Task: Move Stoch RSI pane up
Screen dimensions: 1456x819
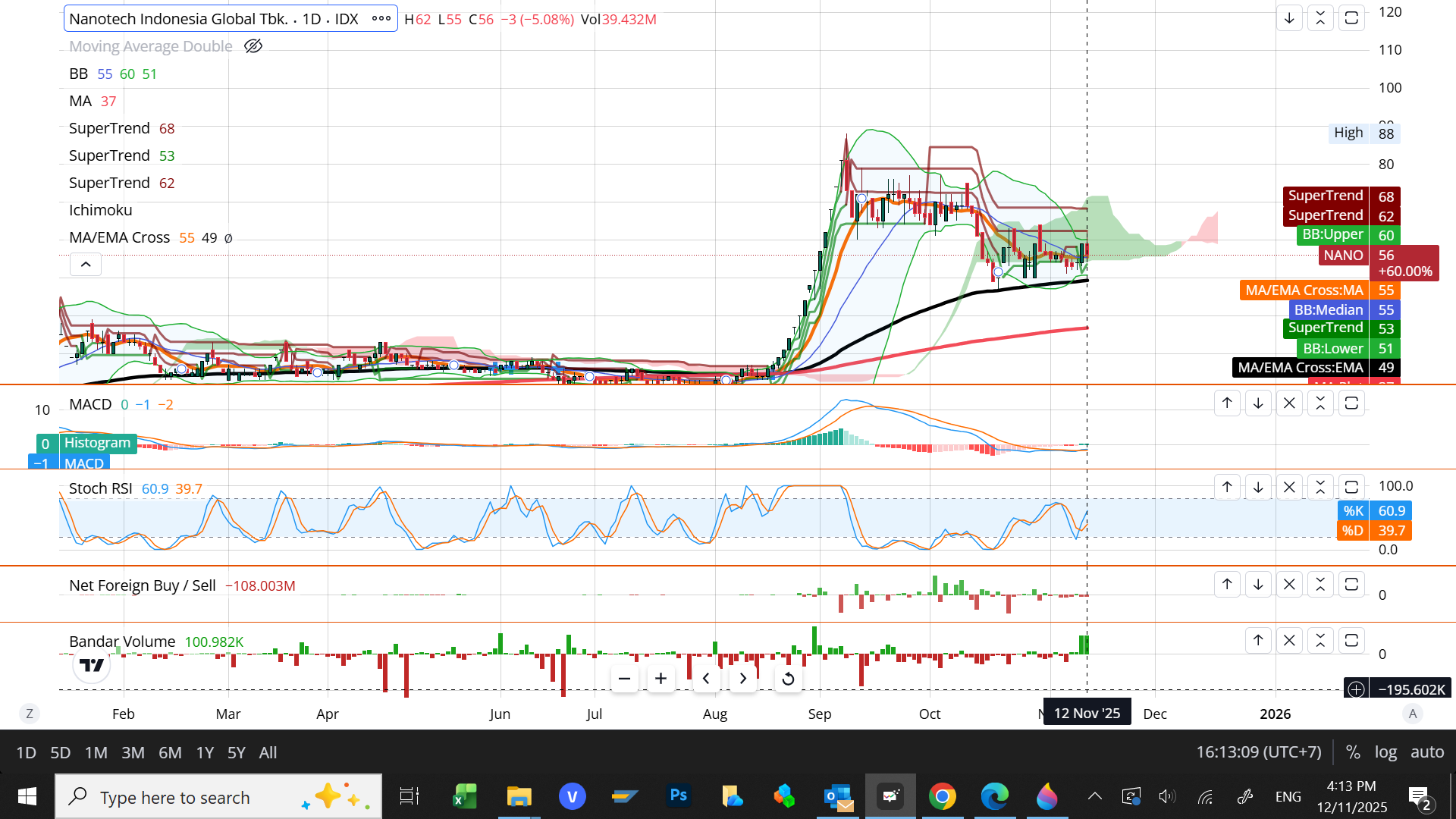Action: 1227,488
